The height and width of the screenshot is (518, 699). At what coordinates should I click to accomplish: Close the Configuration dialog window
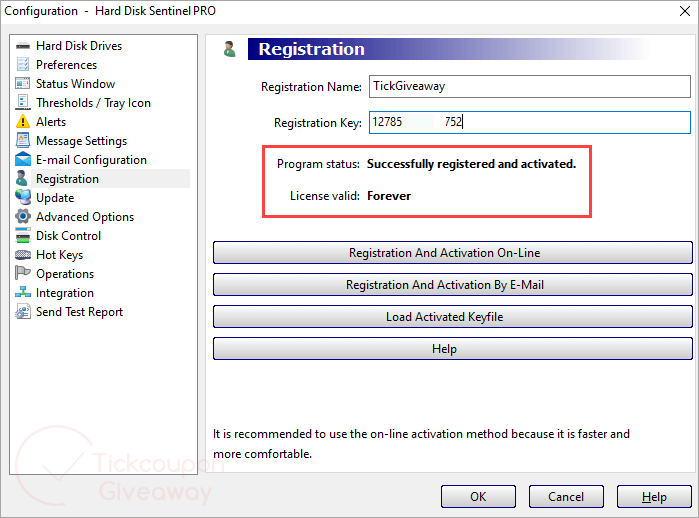pyautogui.click(x=685, y=11)
